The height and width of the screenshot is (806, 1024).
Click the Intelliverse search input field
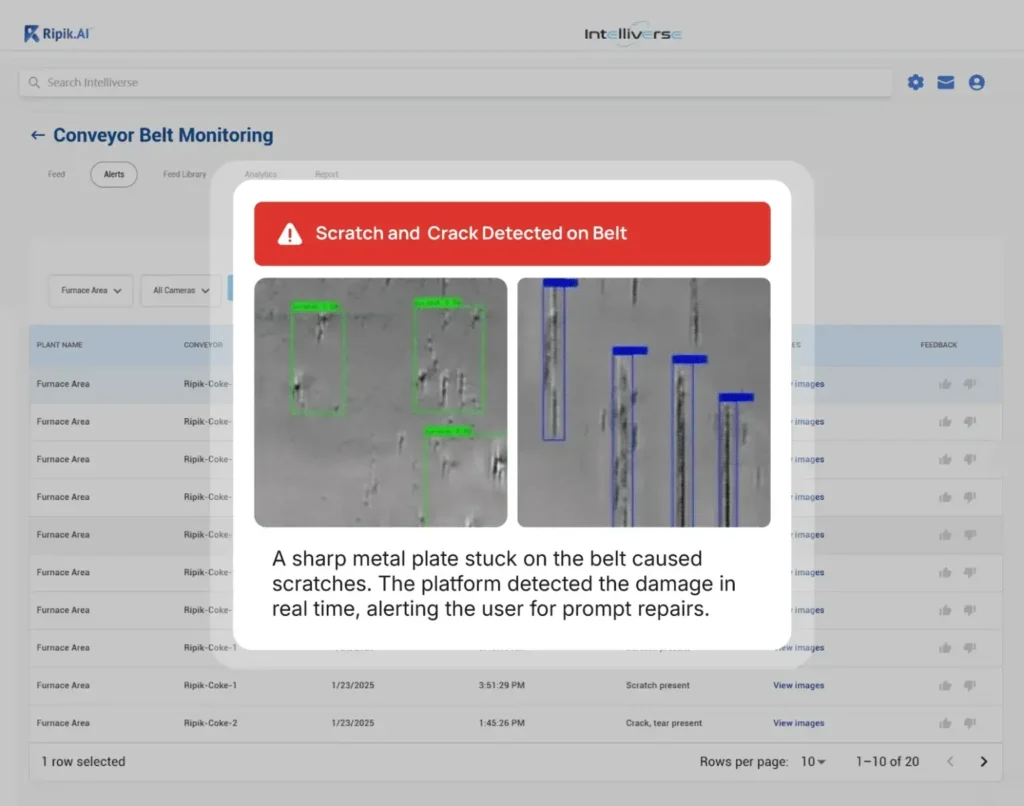400,82
